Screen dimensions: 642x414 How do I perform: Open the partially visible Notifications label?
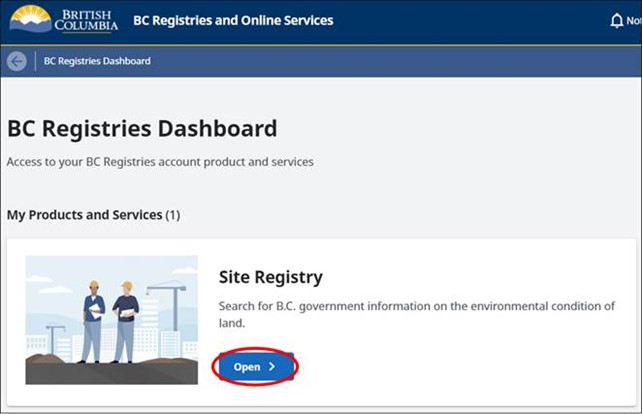634,21
